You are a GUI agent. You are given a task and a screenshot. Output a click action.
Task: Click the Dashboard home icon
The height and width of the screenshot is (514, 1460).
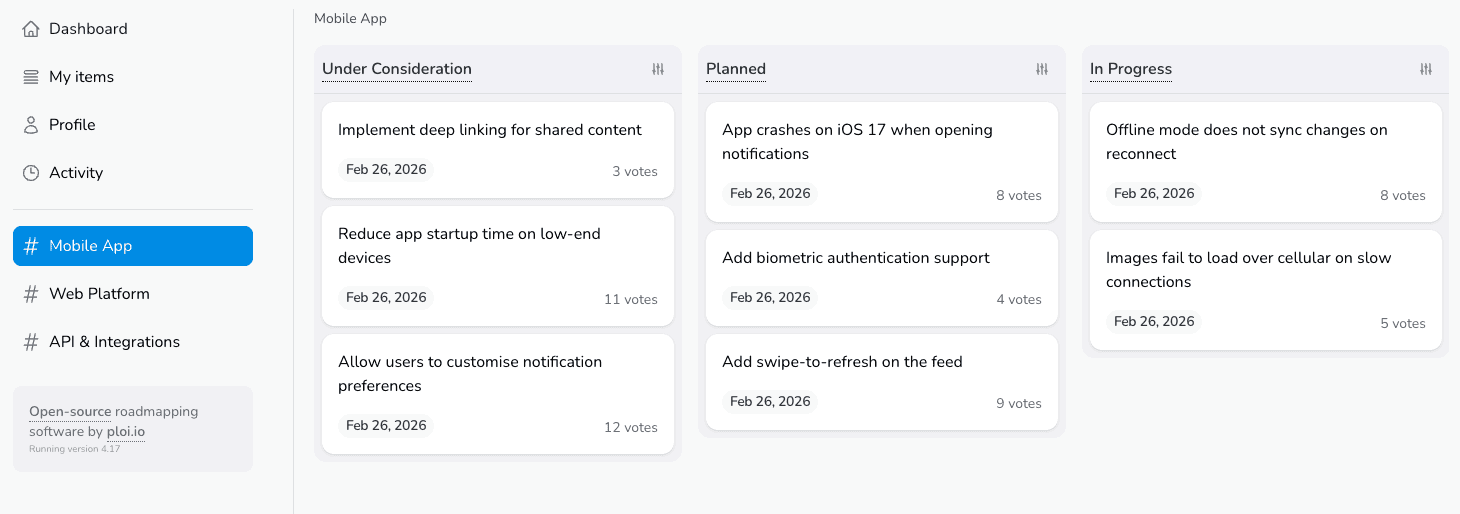[x=31, y=29]
